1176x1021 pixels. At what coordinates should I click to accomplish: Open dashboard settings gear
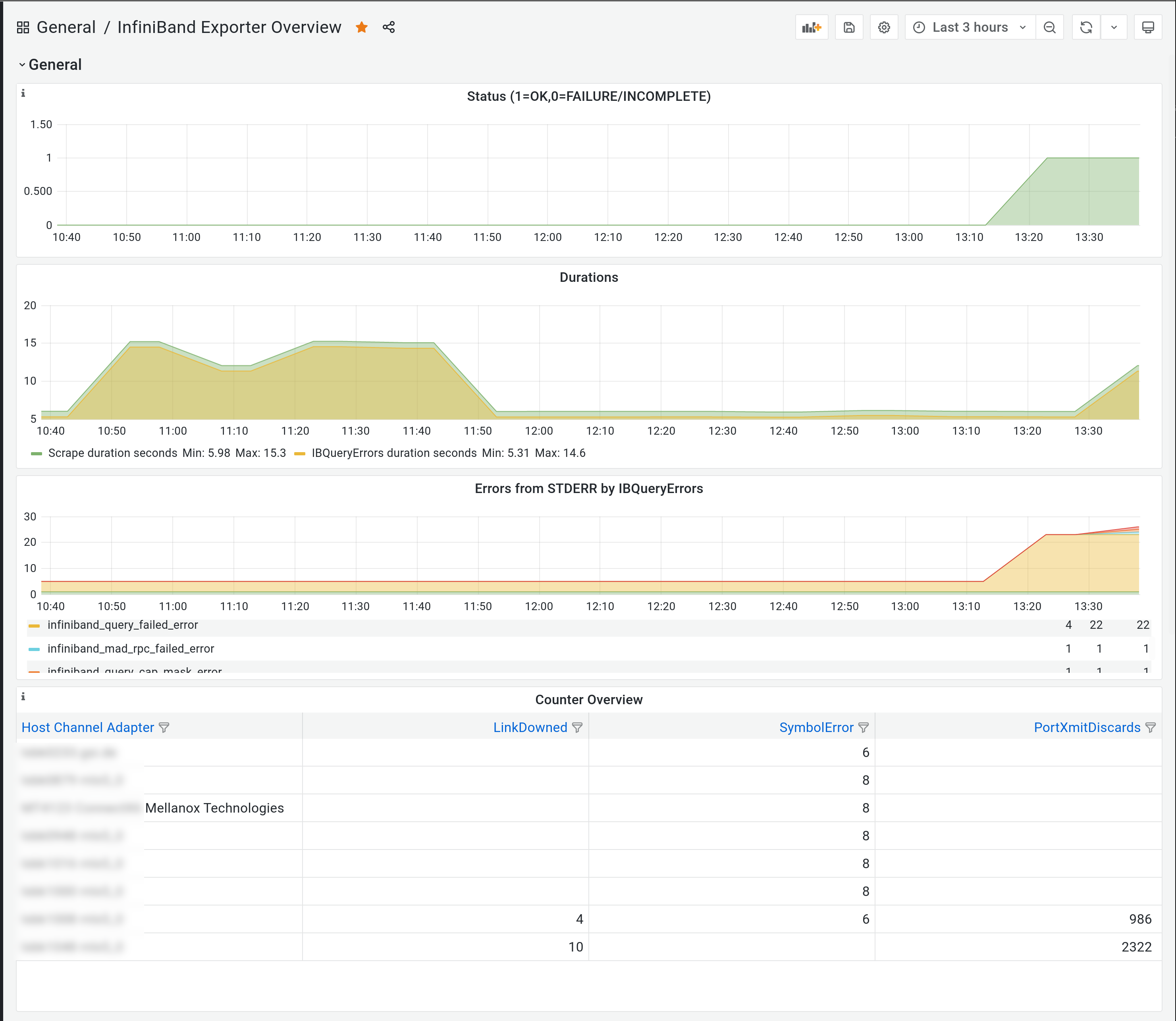click(x=884, y=27)
